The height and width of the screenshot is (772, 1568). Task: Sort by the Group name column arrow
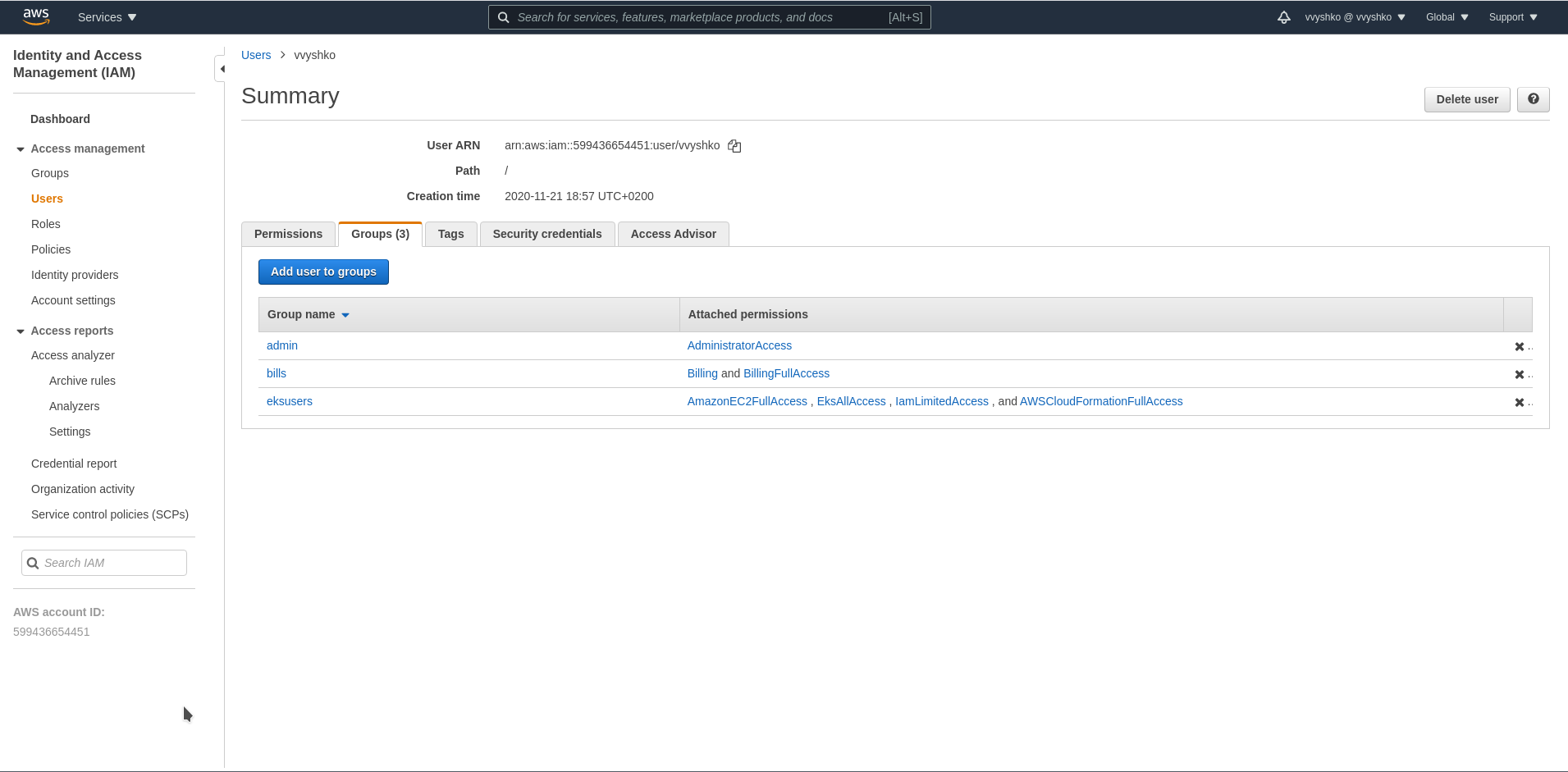pyautogui.click(x=345, y=315)
